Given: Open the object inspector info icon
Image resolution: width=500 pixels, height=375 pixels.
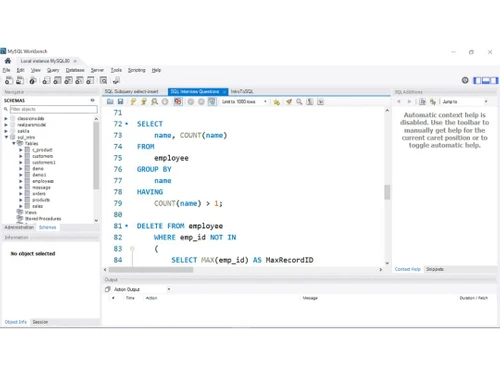Looking at the screenshot, I should click(33, 80).
